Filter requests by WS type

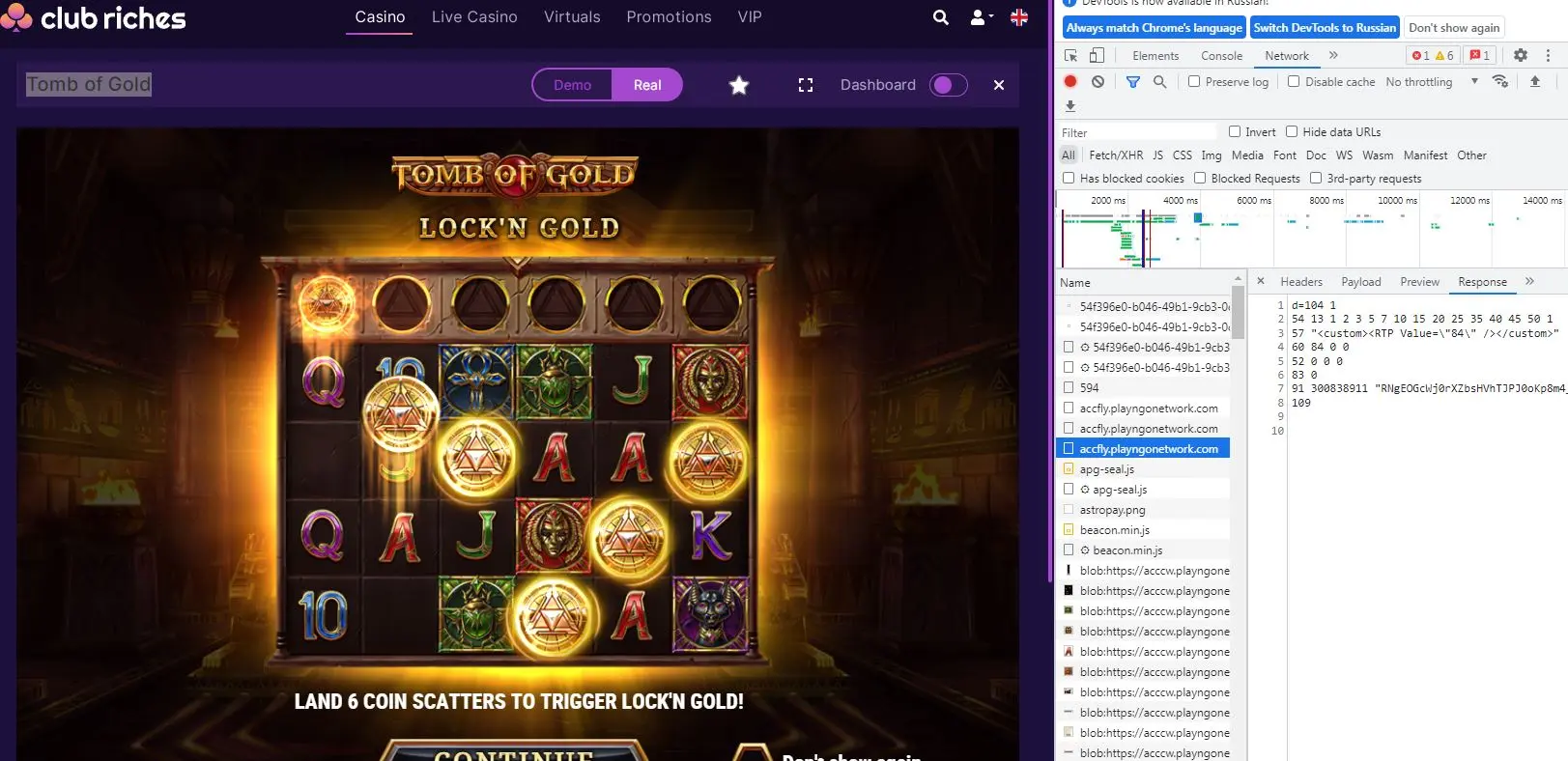1344,155
